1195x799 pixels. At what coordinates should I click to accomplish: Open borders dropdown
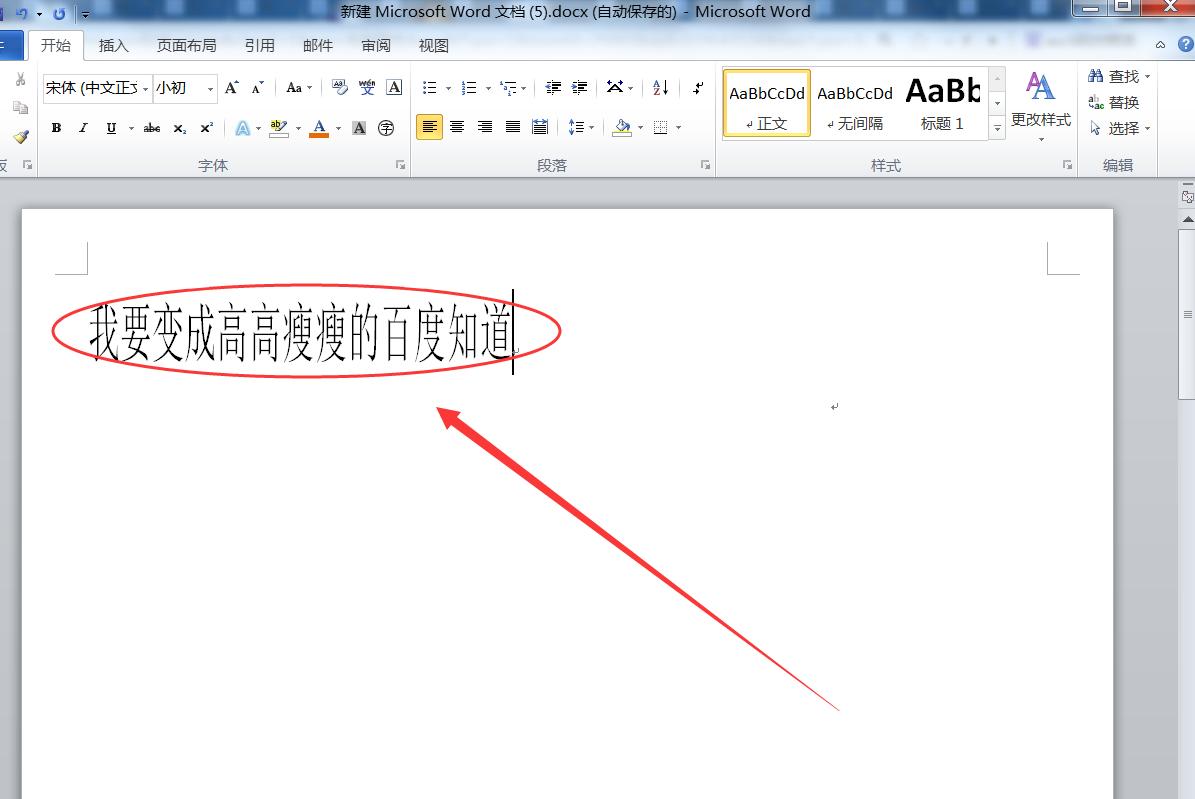678,127
